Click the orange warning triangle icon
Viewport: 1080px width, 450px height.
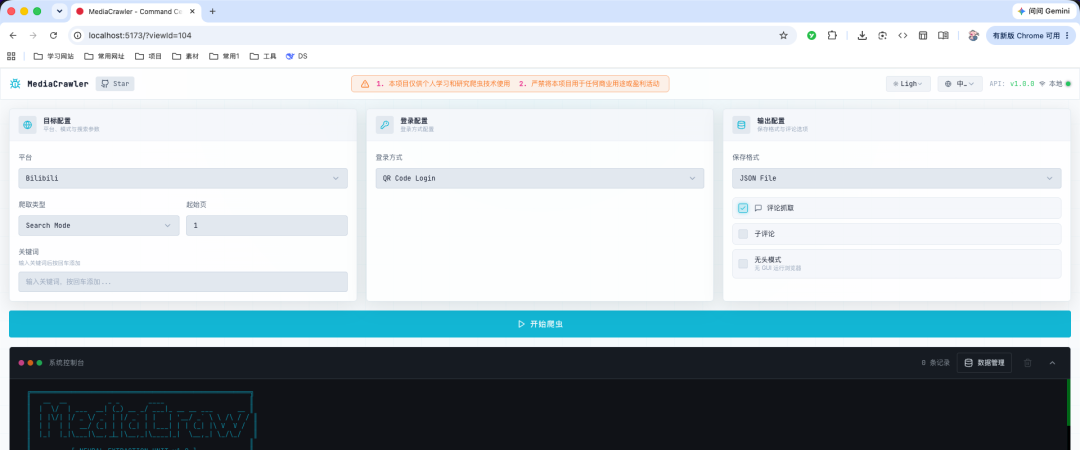(365, 83)
